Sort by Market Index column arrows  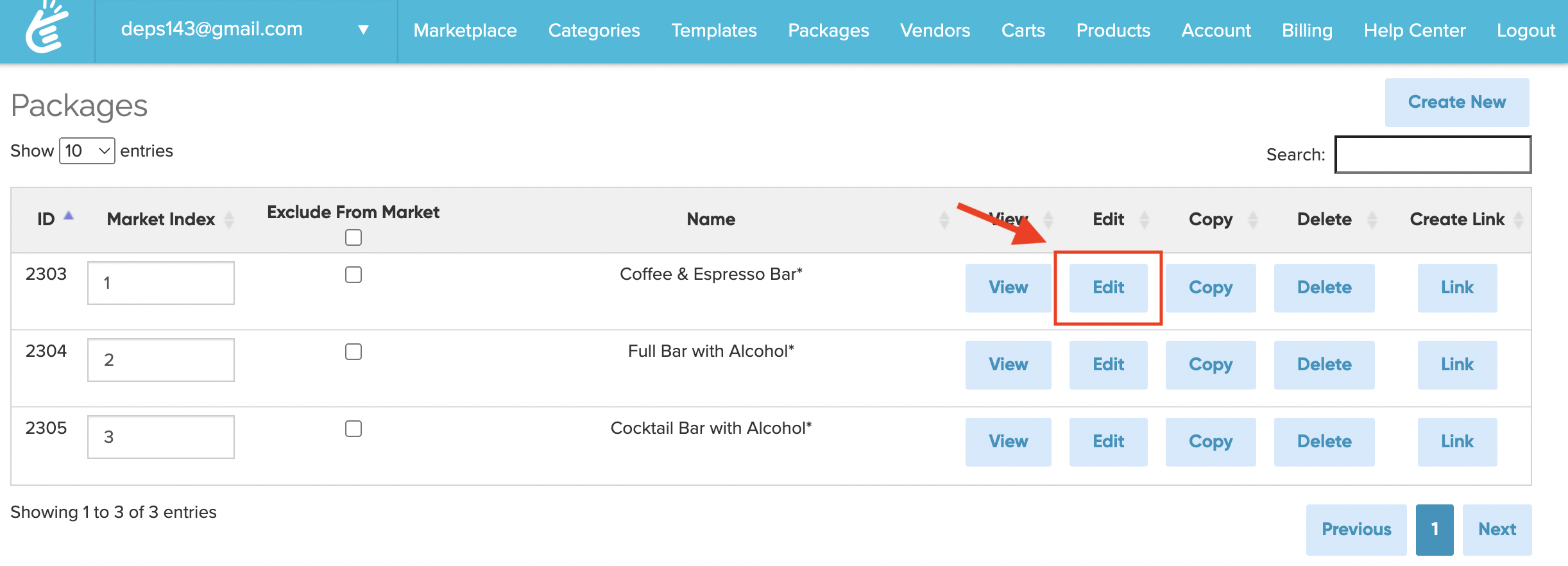(229, 219)
